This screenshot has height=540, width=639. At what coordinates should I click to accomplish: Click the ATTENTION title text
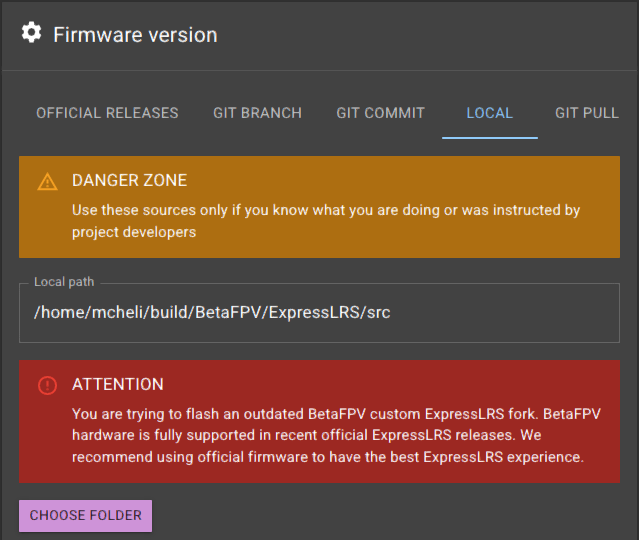tap(118, 384)
